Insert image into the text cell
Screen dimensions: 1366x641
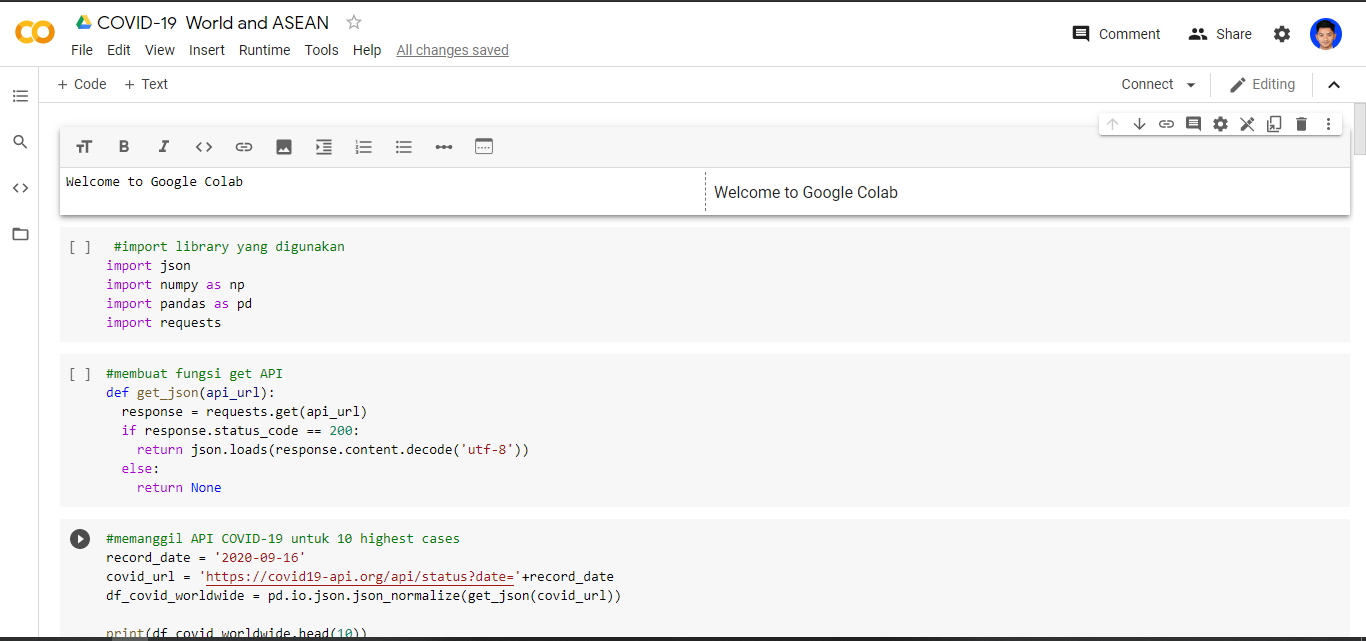coord(284,147)
